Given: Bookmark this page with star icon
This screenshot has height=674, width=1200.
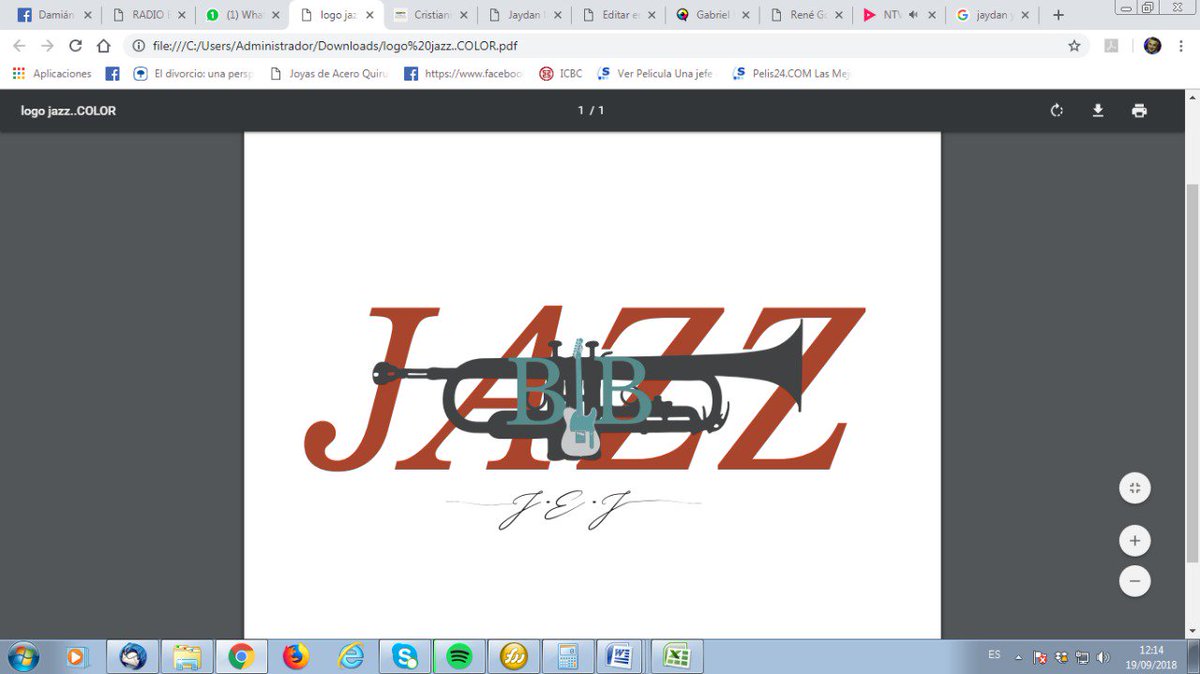Looking at the screenshot, I should click(1074, 46).
